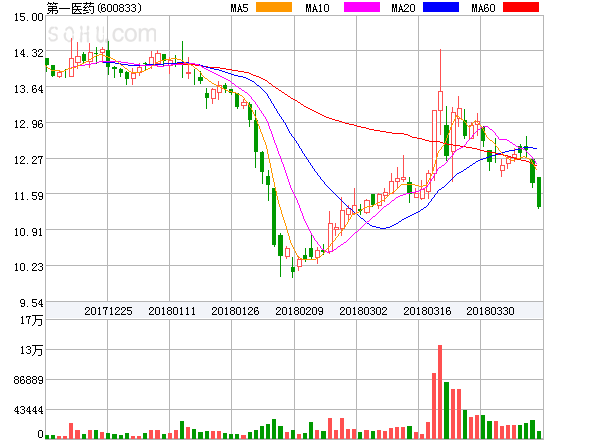Click the 17万 volume axis label
This screenshot has width=600, height=440.
point(32,320)
